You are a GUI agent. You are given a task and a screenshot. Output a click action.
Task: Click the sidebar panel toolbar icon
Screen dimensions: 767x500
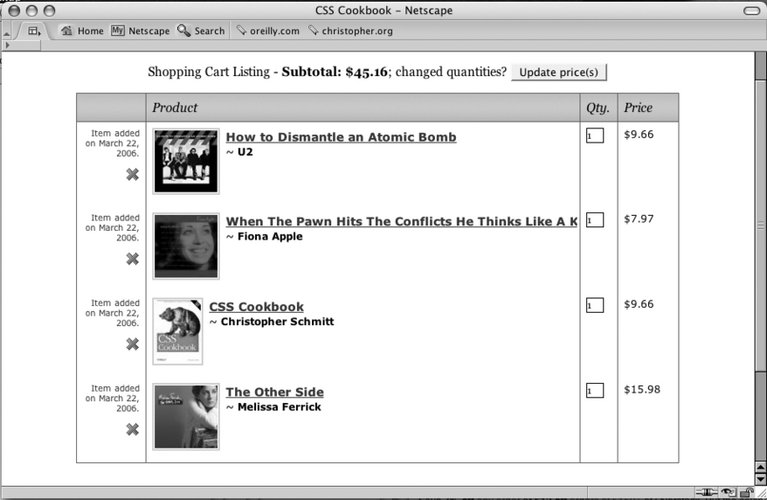34,31
